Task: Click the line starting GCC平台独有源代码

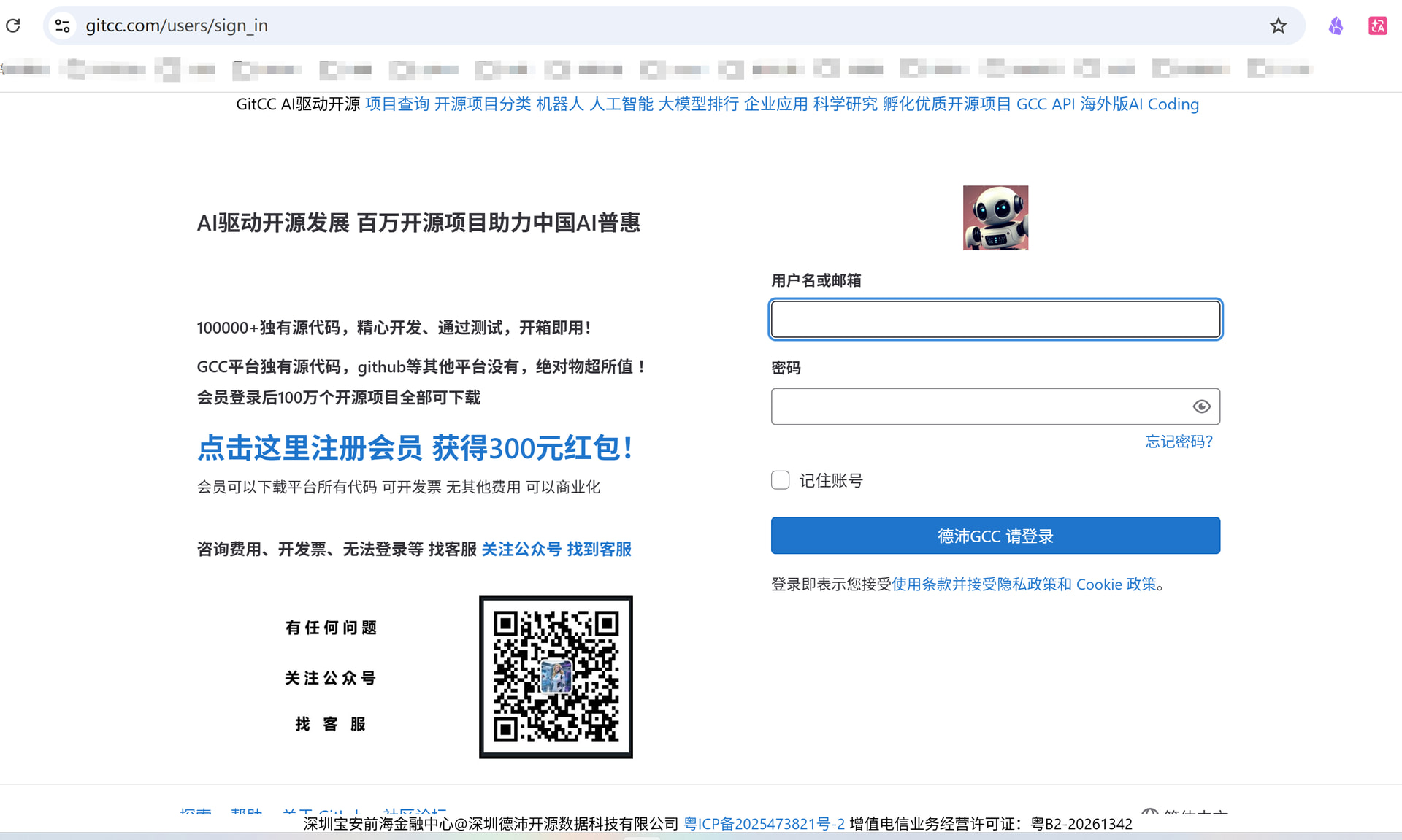Action: pos(421,366)
